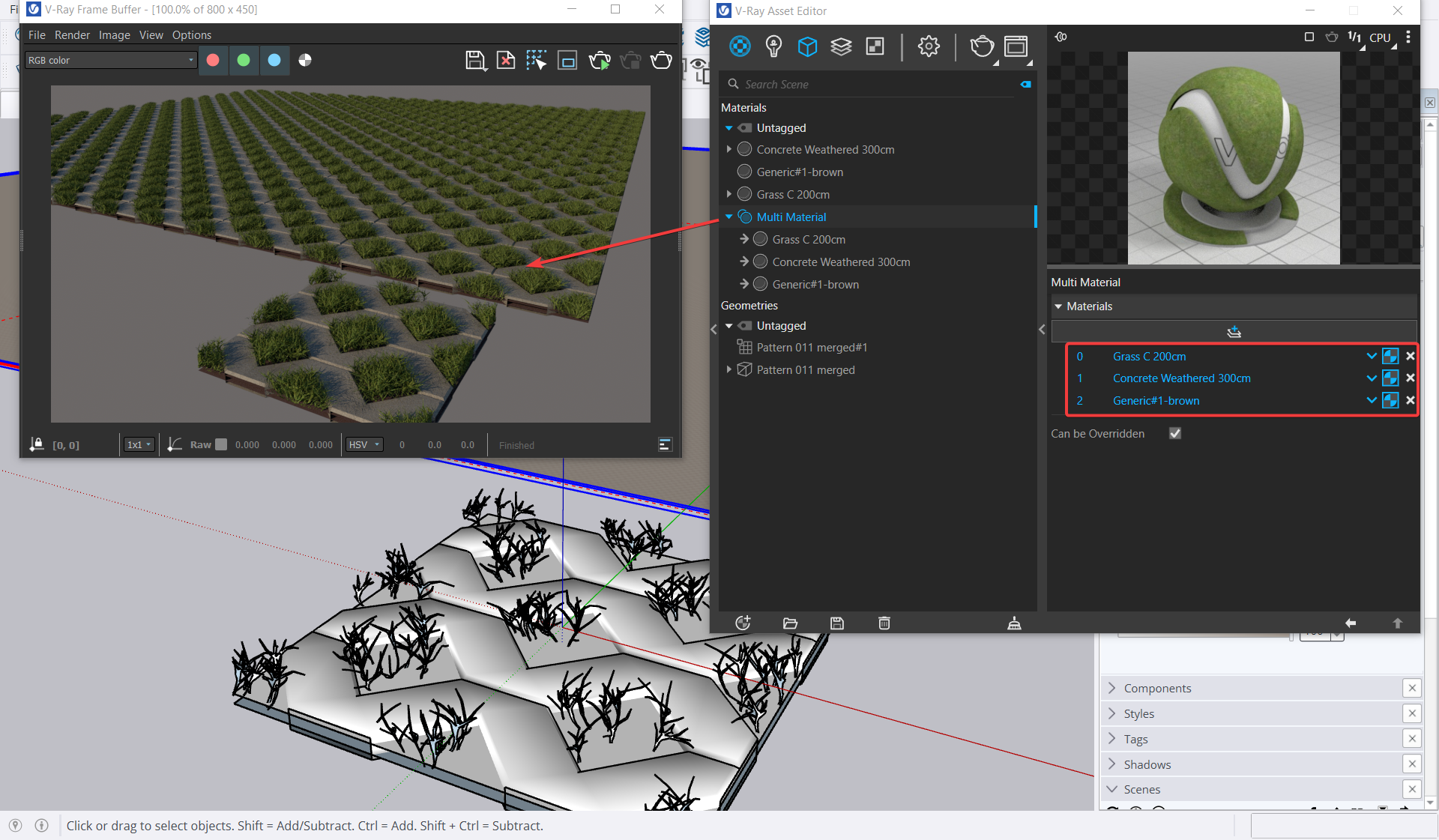
Task: Open Materials tab in Asset Editor
Action: coord(740,46)
